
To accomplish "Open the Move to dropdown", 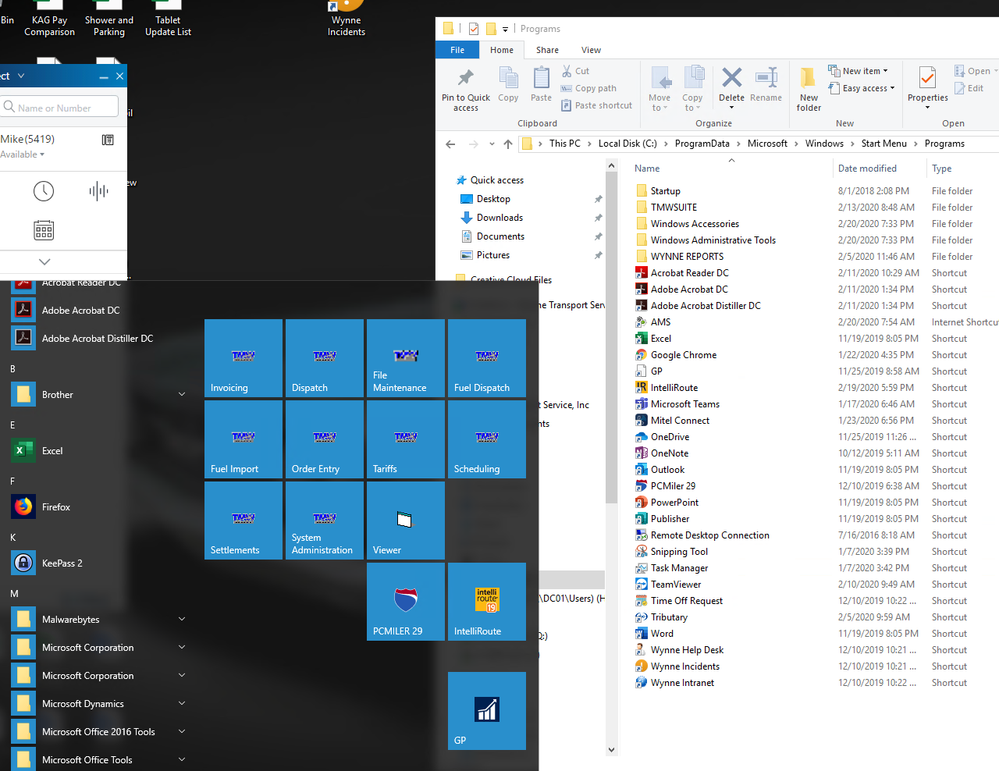I will [x=659, y=89].
